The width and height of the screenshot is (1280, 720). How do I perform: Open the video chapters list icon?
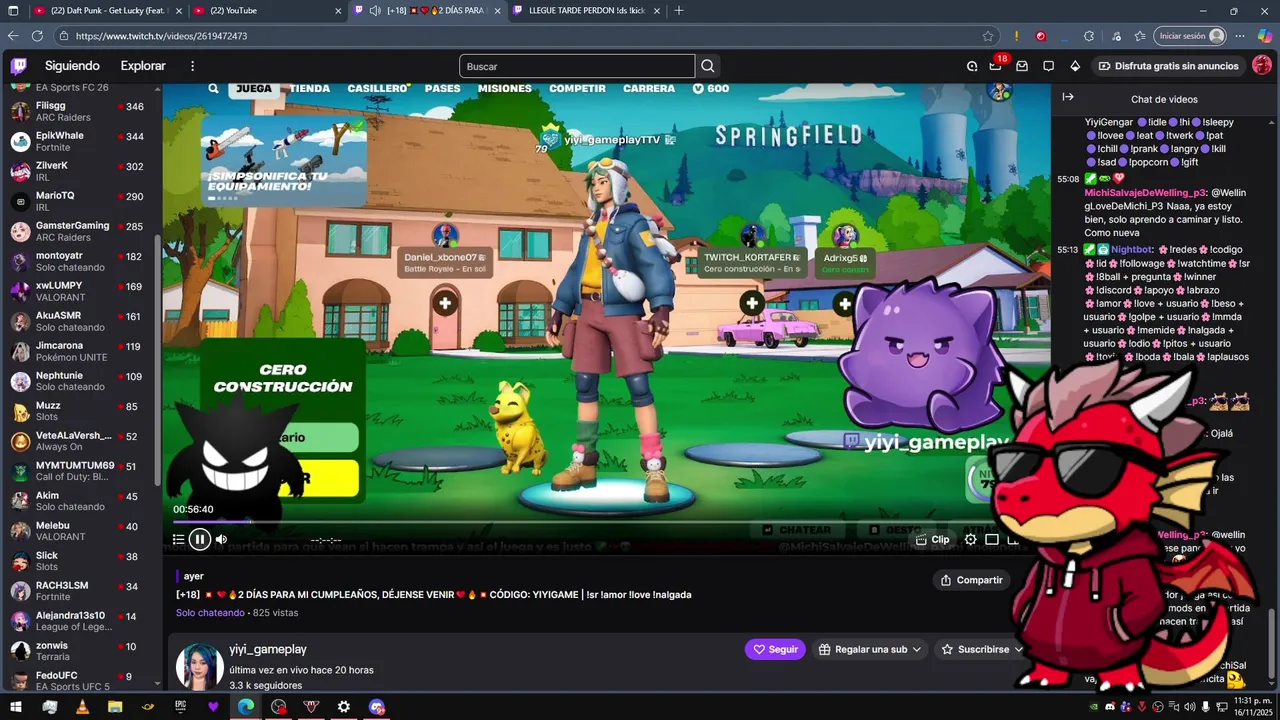178,540
